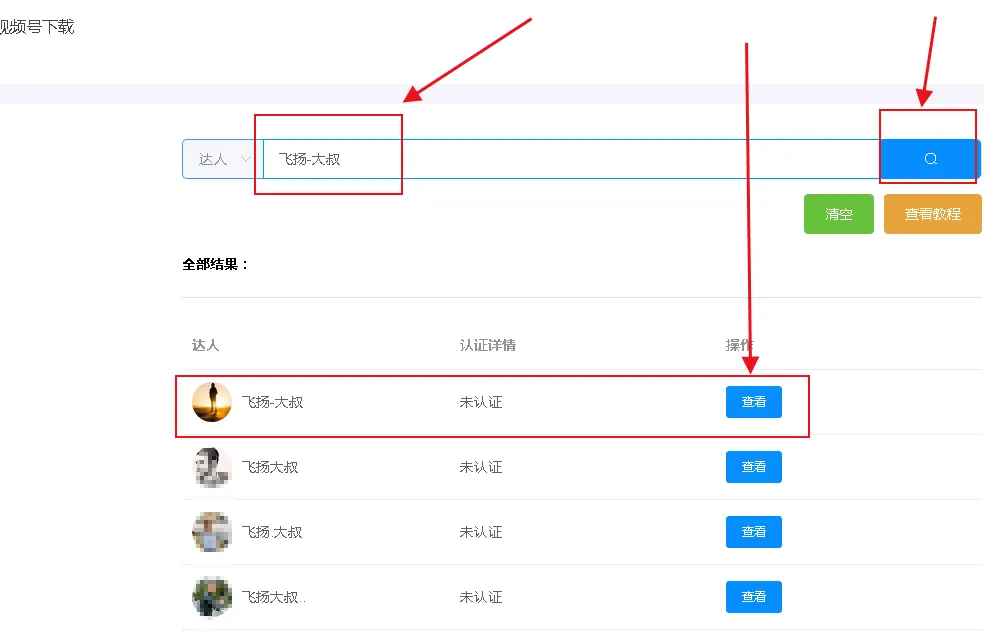
Task: Click the blue search magnifier button
Action: pos(930,159)
